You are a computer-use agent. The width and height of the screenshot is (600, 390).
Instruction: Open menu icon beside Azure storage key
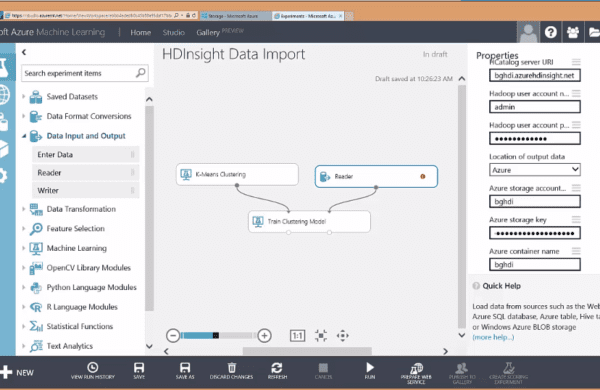[576, 219]
